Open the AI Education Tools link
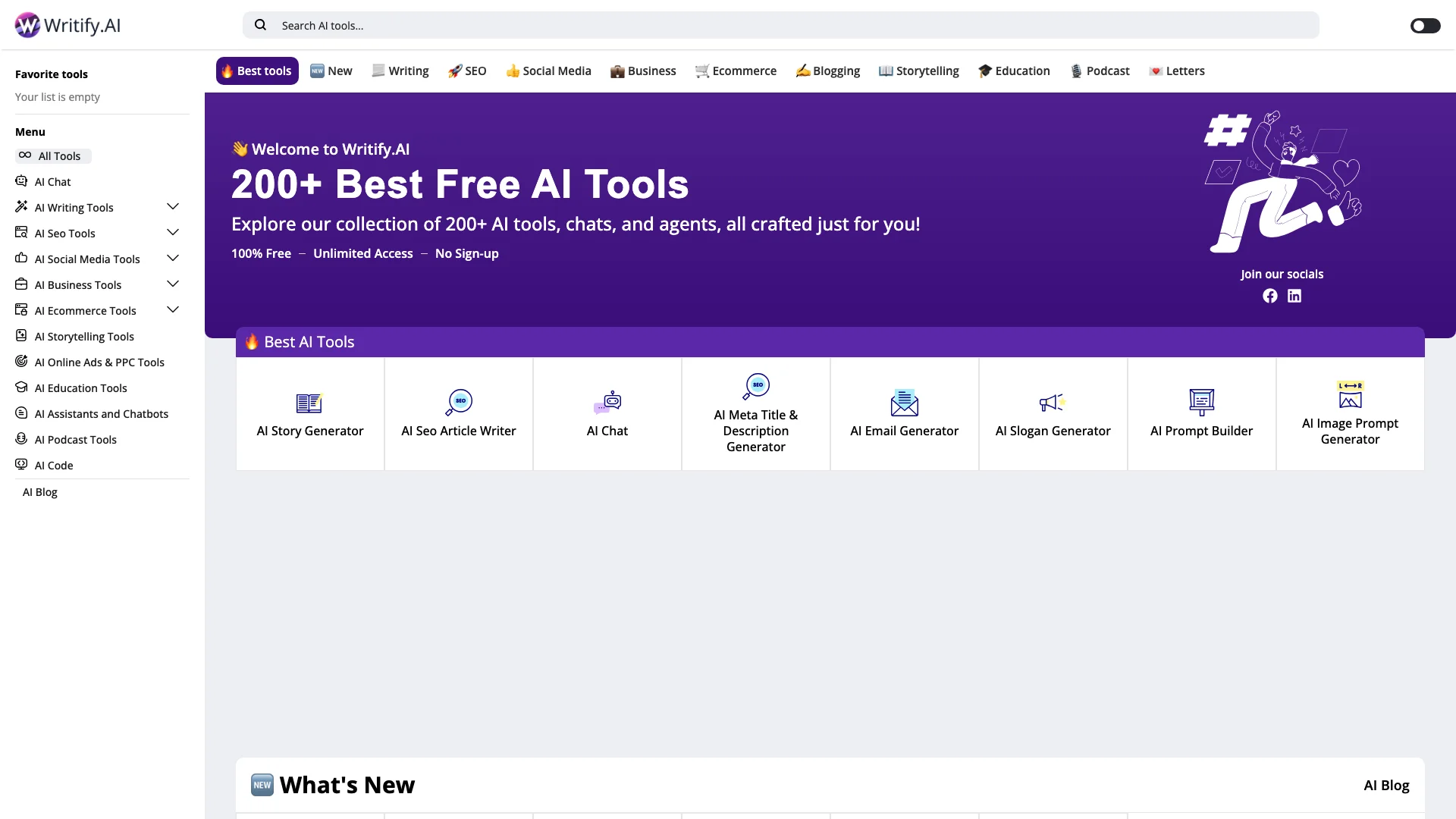1456x819 pixels. [81, 388]
